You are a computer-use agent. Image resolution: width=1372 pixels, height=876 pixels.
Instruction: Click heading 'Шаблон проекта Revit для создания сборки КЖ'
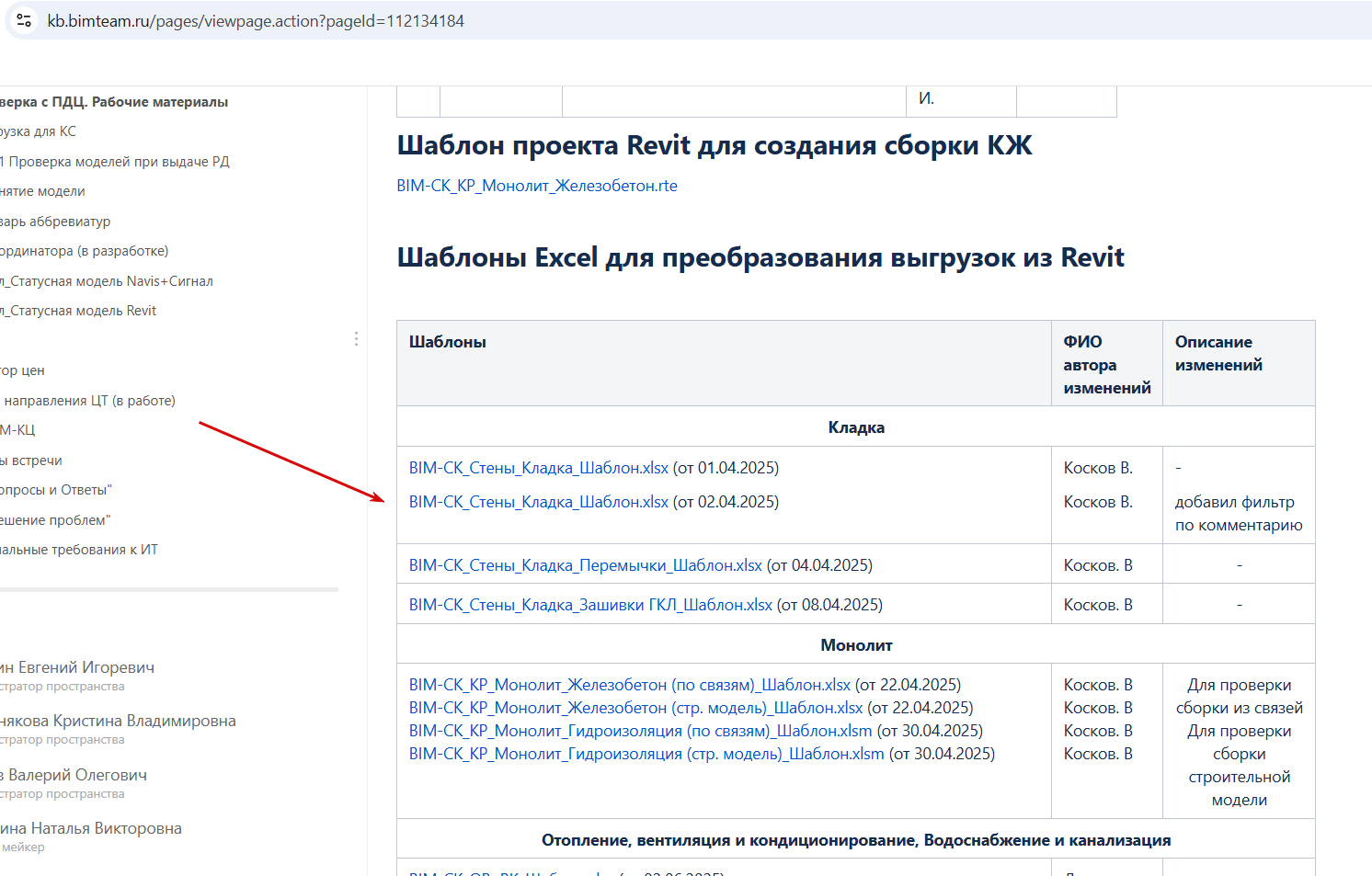pyautogui.click(x=715, y=145)
